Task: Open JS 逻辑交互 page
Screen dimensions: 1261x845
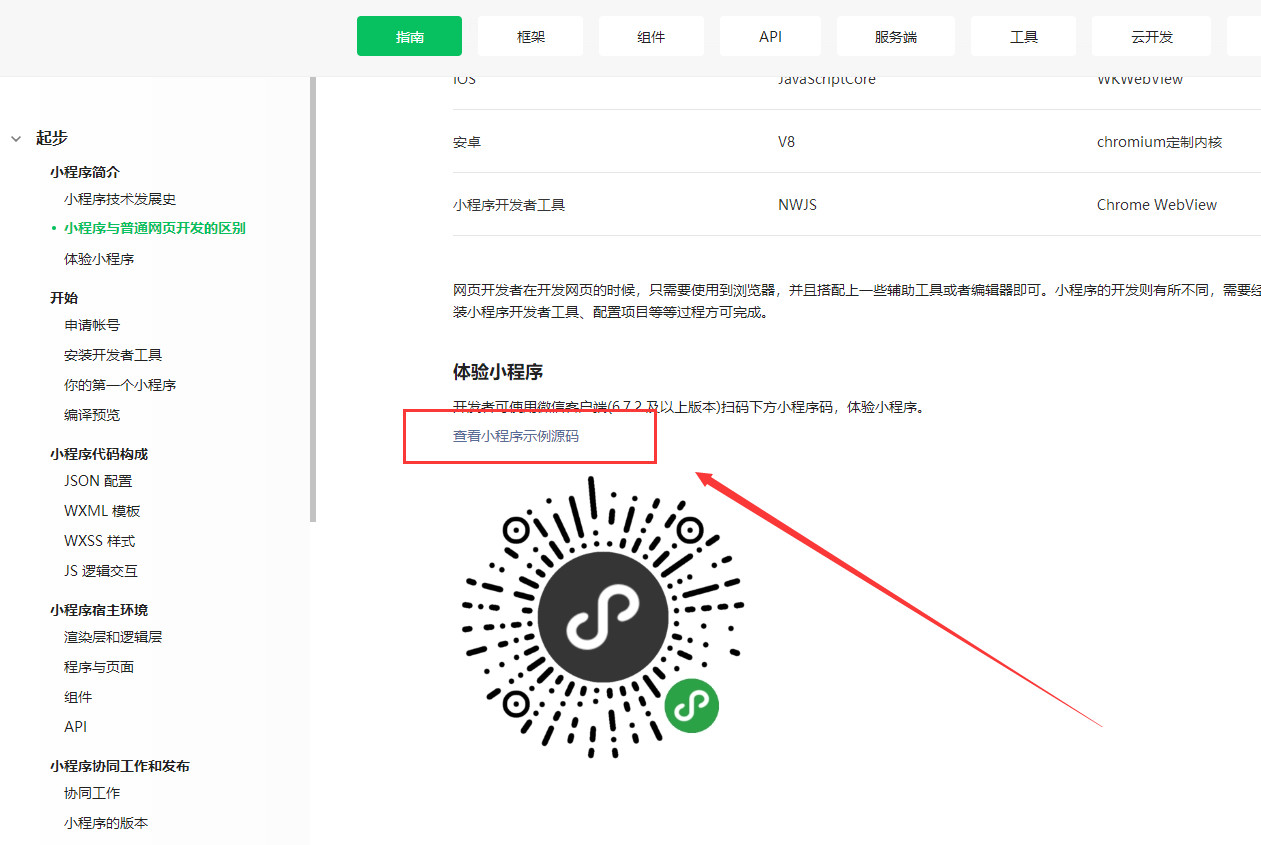Action: pyautogui.click(x=101, y=571)
